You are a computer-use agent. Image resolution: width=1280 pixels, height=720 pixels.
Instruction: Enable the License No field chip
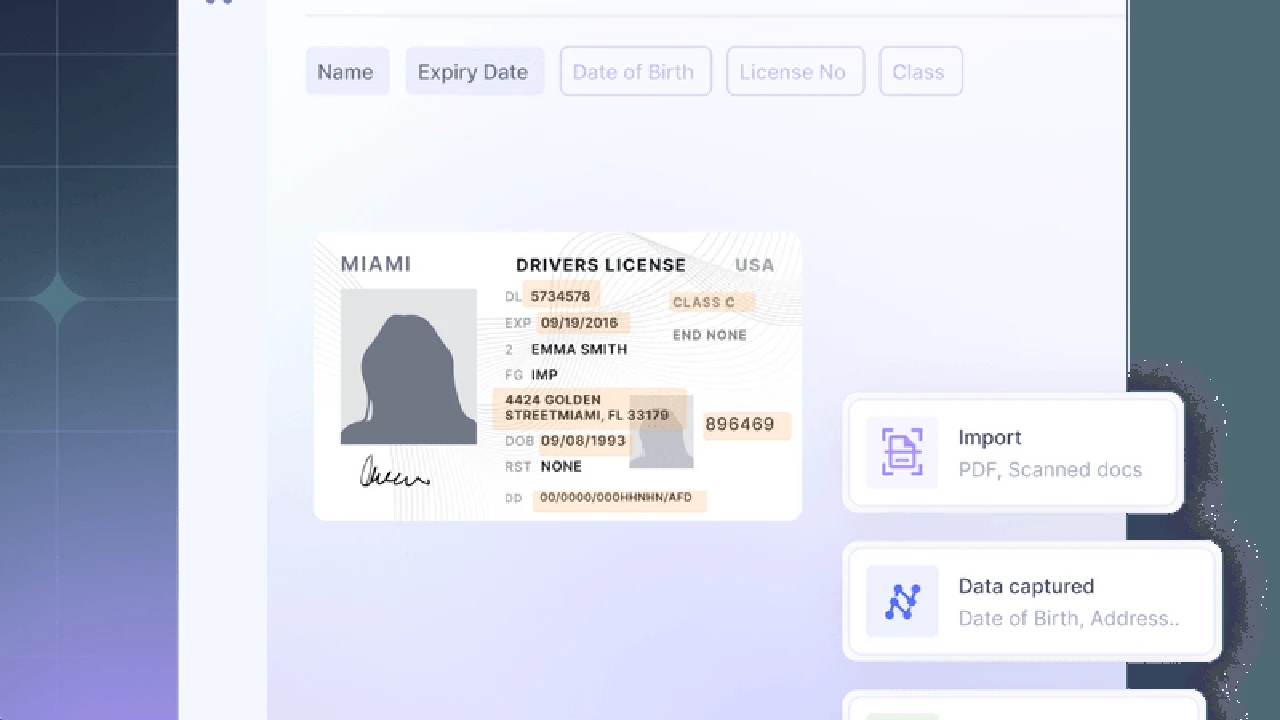coord(794,72)
